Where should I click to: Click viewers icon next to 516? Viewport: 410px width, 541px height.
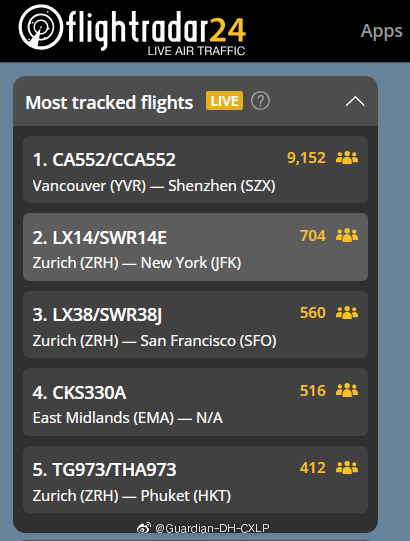click(347, 390)
